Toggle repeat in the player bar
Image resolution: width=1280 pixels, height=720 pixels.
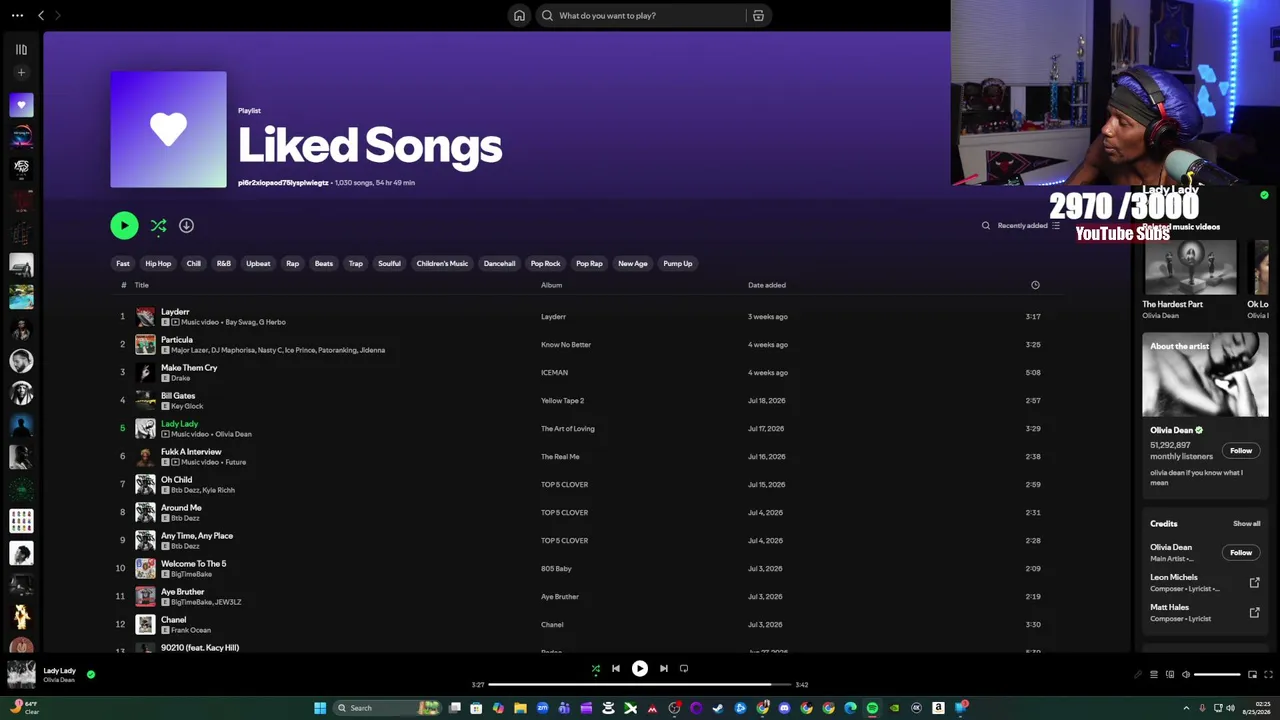coord(684,669)
